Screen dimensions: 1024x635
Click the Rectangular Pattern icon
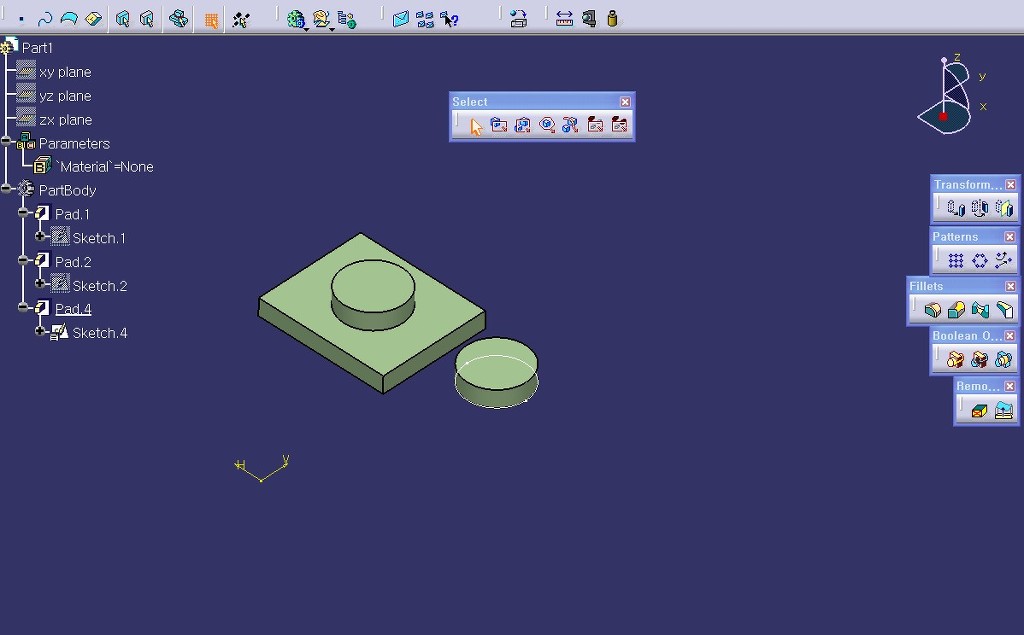(956, 260)
